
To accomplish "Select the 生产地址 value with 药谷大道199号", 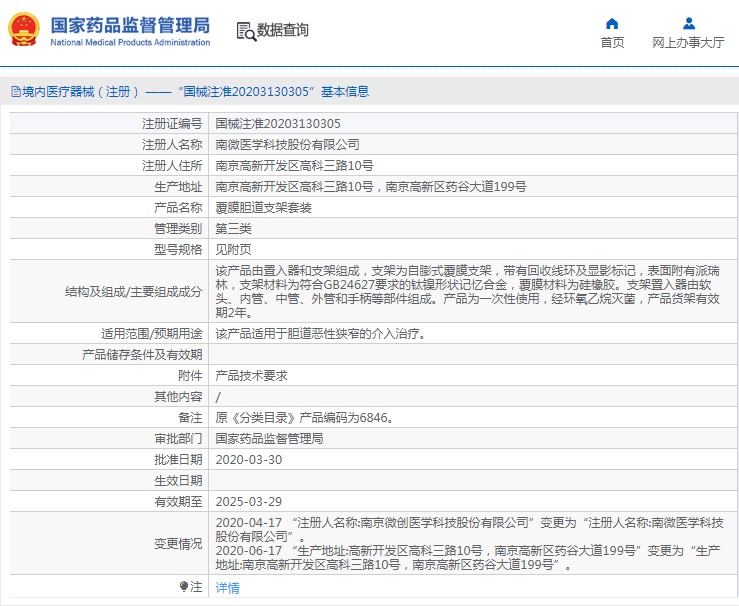I will coord(371,187).
